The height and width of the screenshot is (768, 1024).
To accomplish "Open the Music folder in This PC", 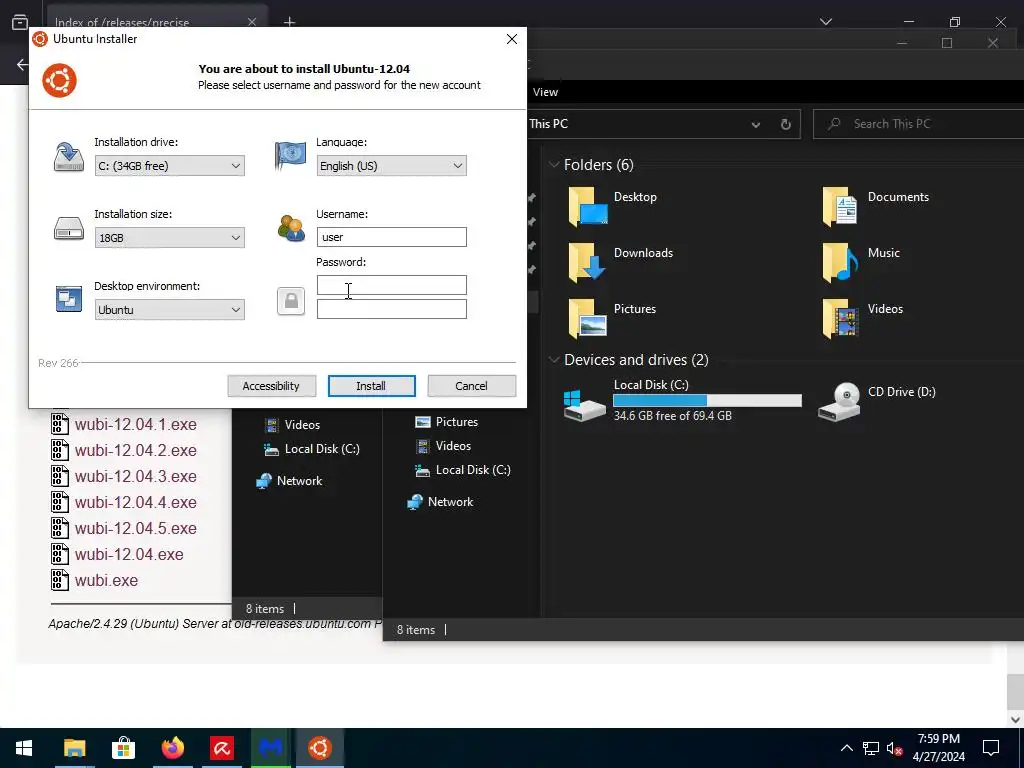I will tap(861, 261).
